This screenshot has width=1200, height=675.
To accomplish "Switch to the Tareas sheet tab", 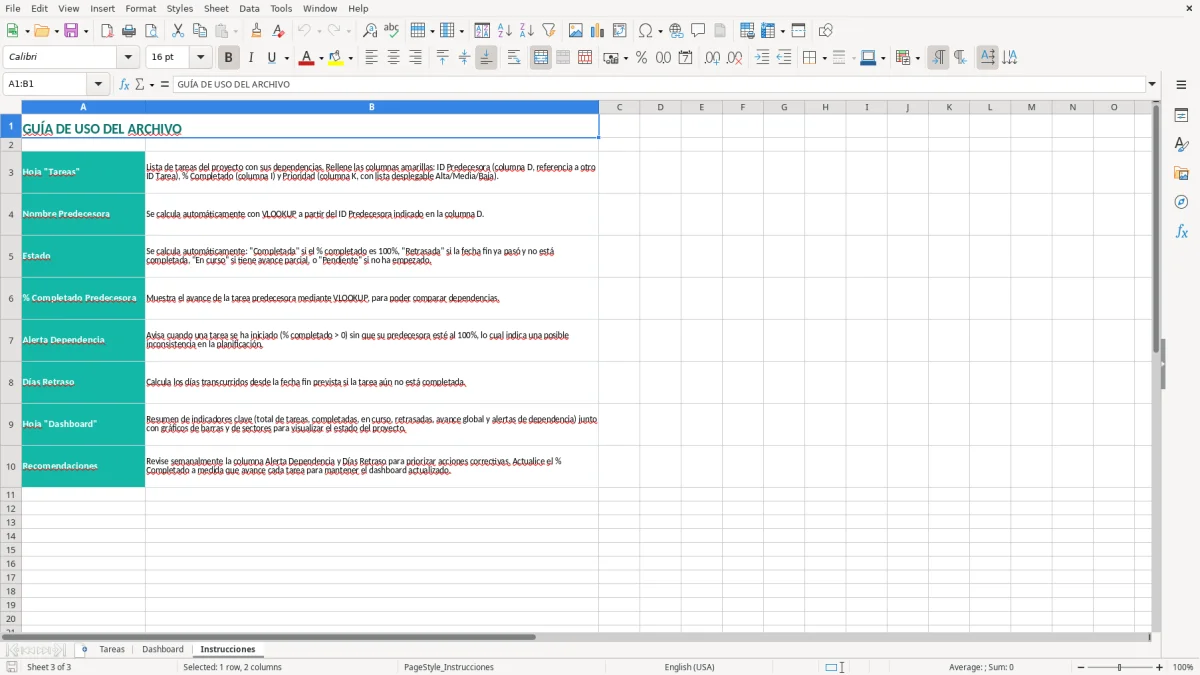I will coord(112,650).
